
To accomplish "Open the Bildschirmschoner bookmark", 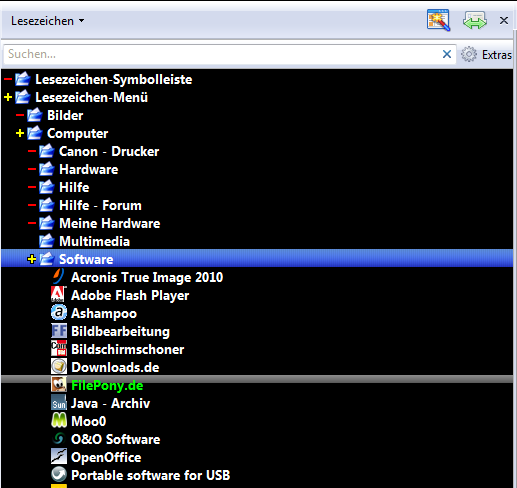I will [x=128, y=349].
